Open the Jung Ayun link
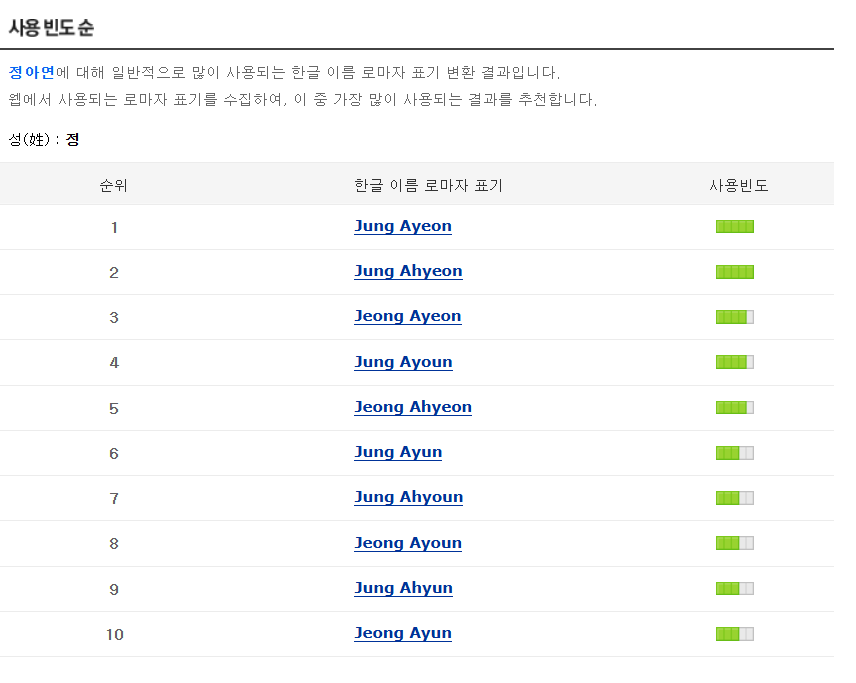Screen dimensions: 856x683 pyautogui.click(x=398, y=453)
